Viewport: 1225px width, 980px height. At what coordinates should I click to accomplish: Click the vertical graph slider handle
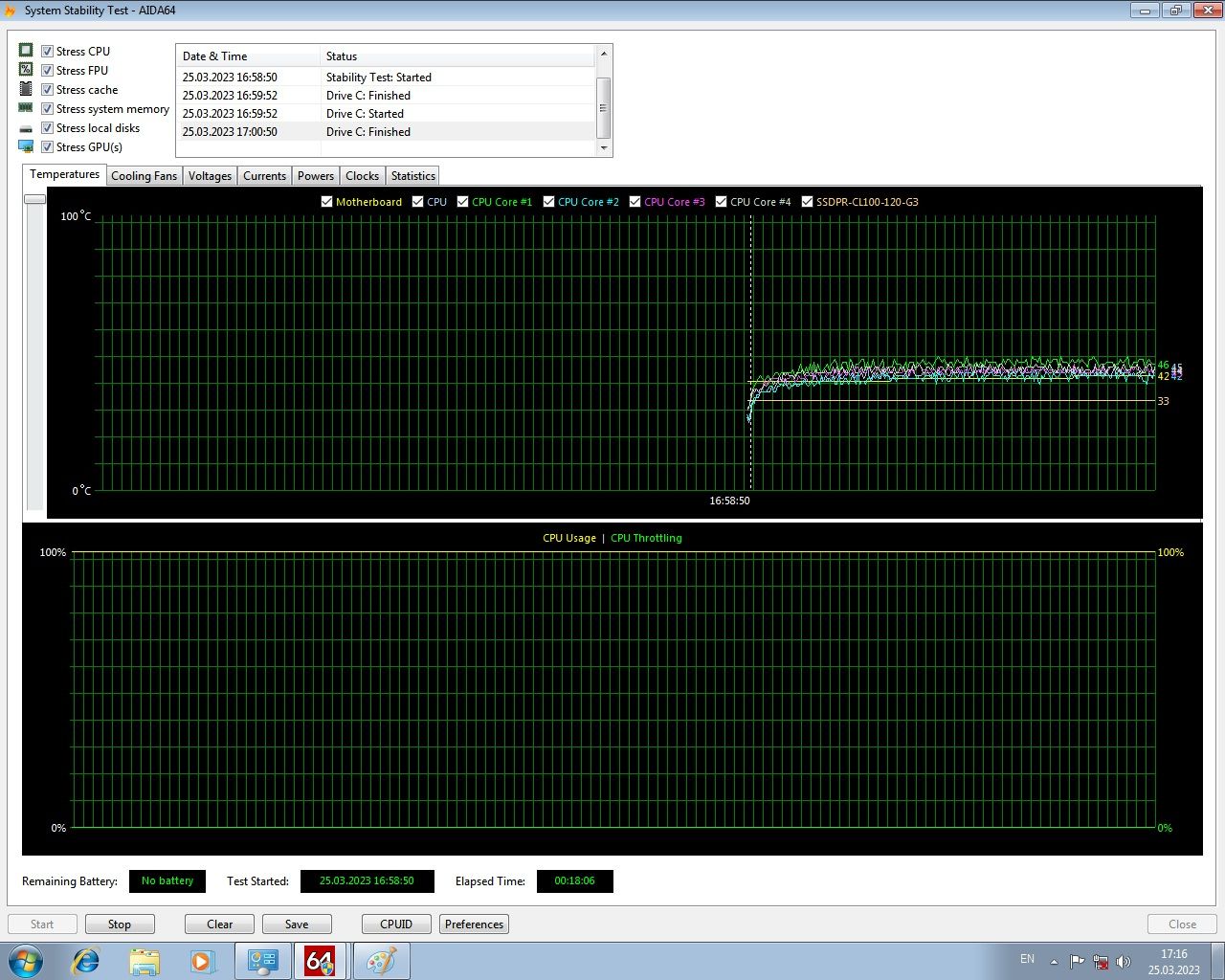[34, 199]
